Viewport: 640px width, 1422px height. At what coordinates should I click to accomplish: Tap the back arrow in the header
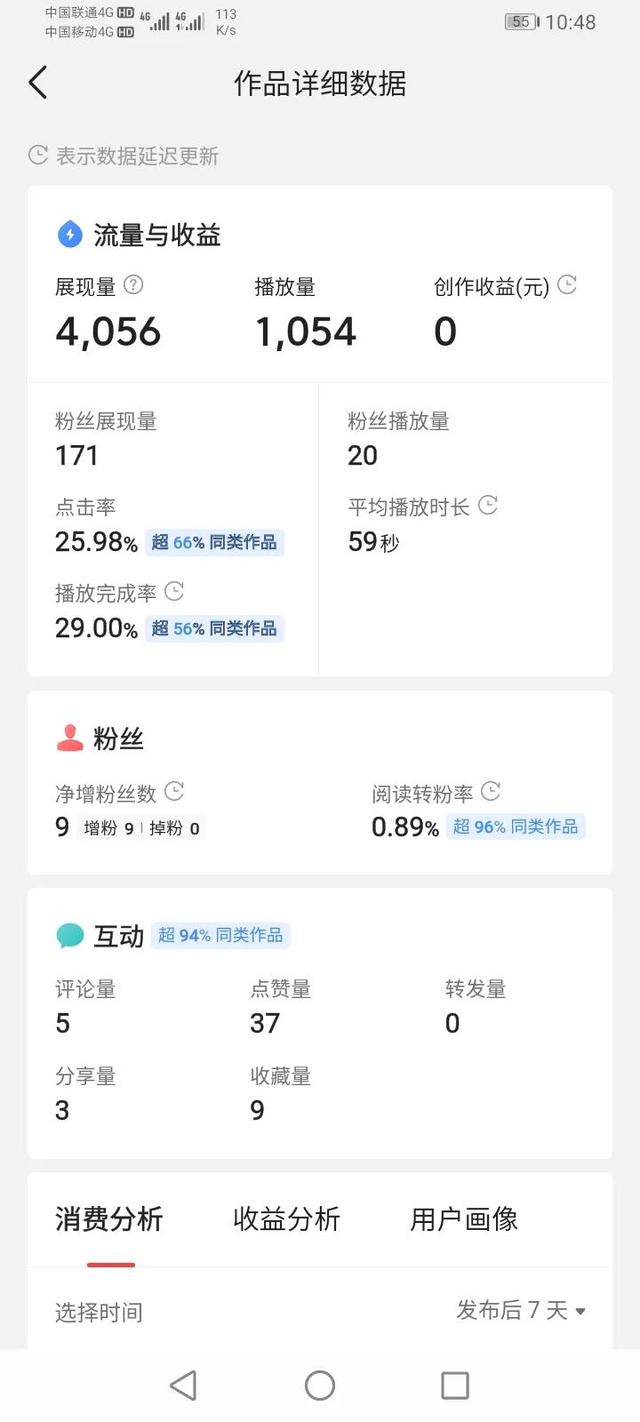pos(38,83)
